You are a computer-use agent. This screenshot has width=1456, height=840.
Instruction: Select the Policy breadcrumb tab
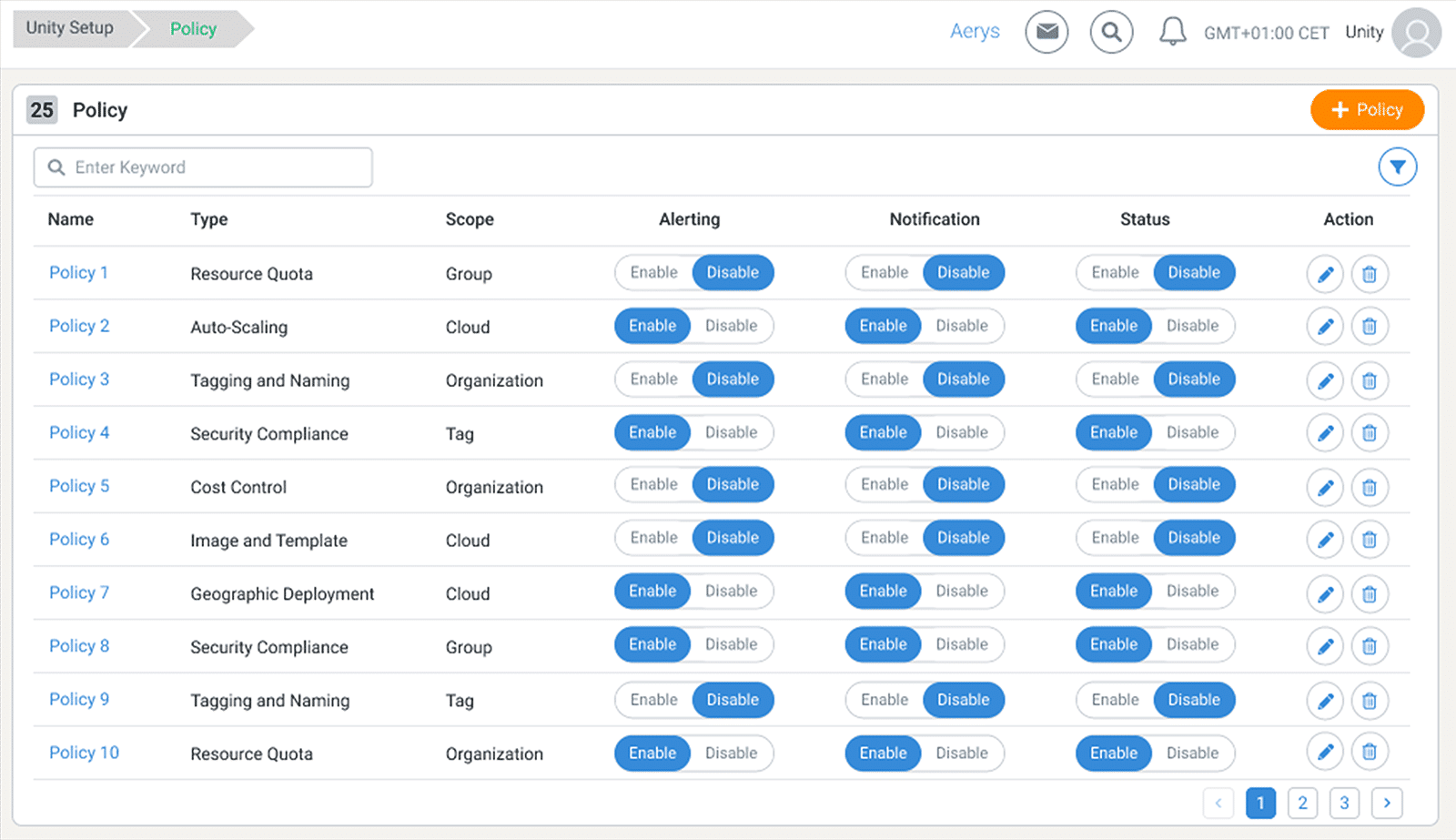coord(193,29)
